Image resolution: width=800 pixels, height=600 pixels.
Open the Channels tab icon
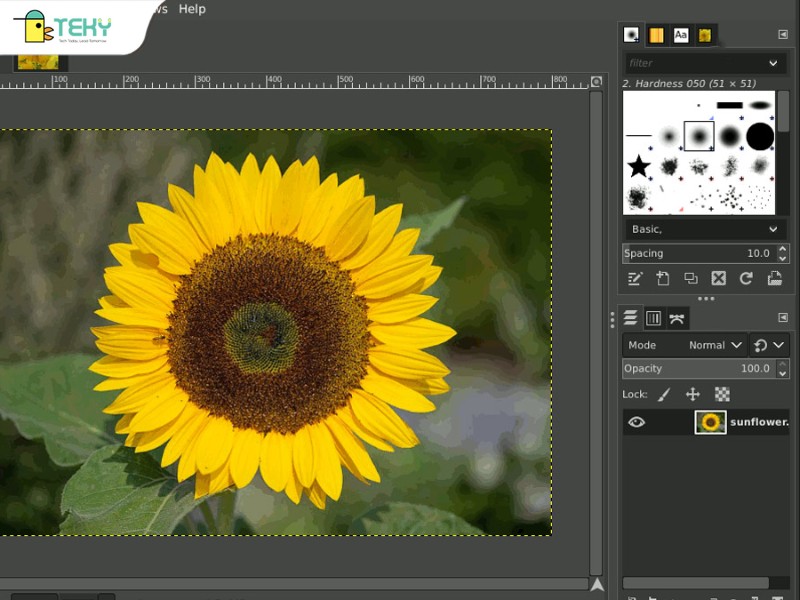[x=654, y=319]
